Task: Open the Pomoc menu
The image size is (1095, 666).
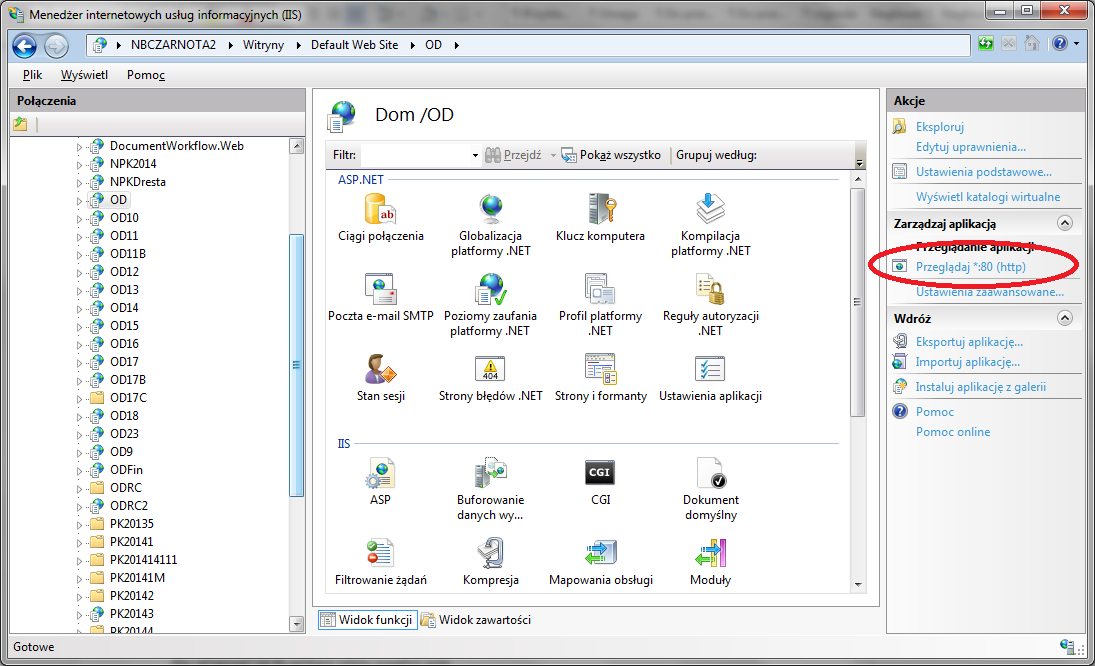Action: (146, 75)
